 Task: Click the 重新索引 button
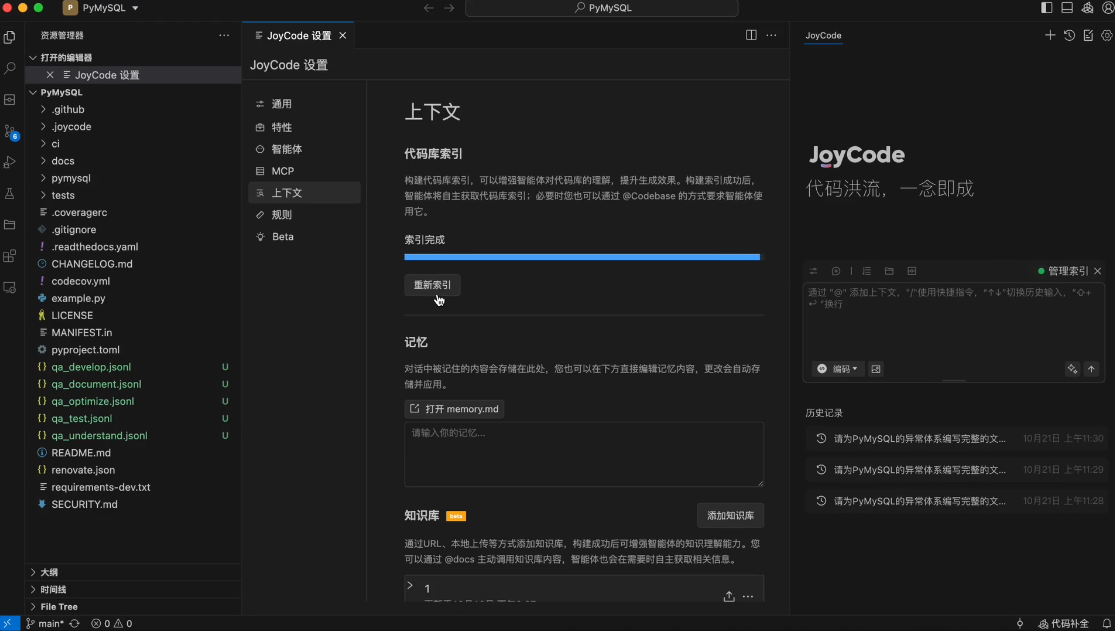point(432,285)
